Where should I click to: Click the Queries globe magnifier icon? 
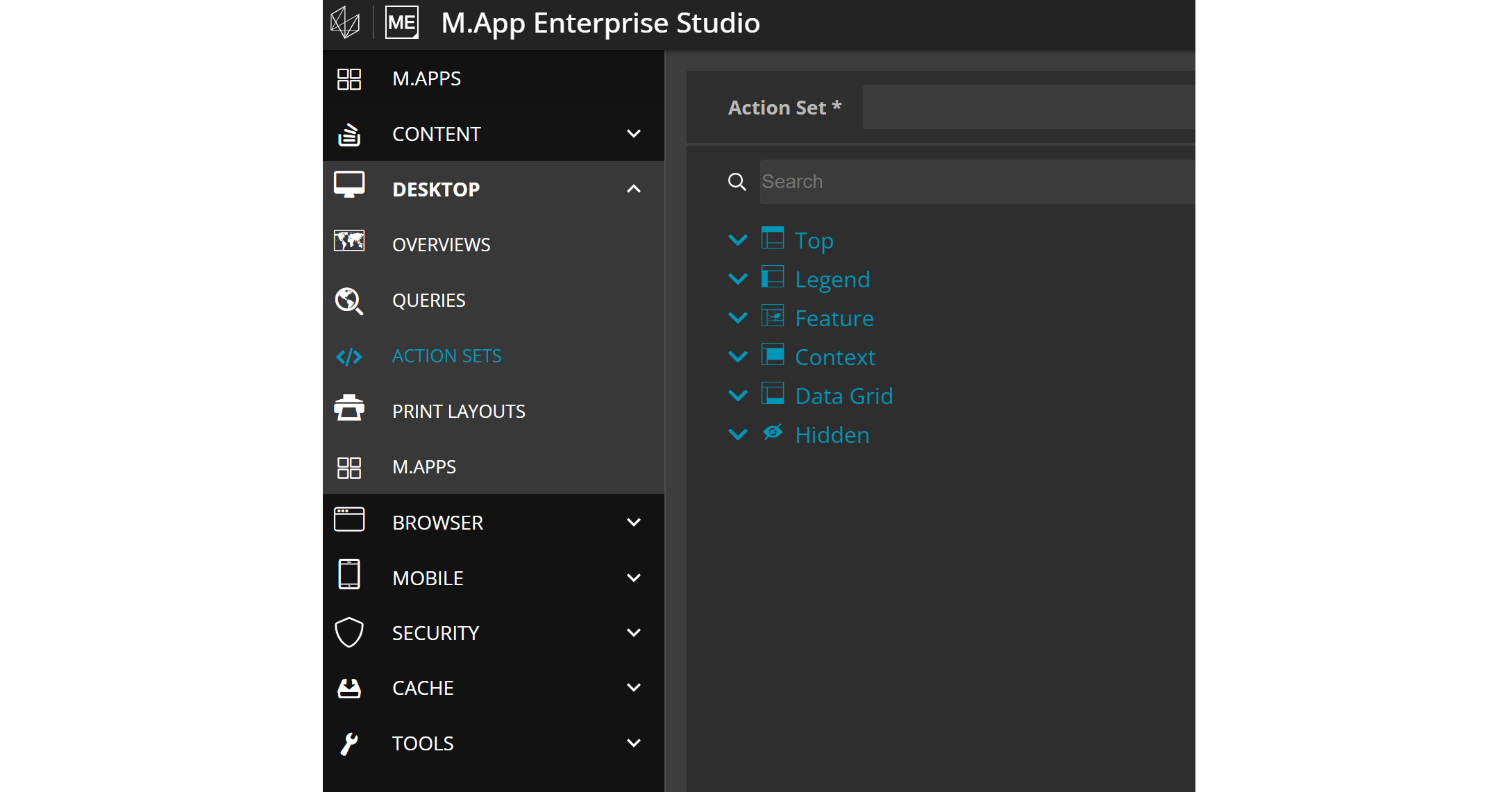348,301
